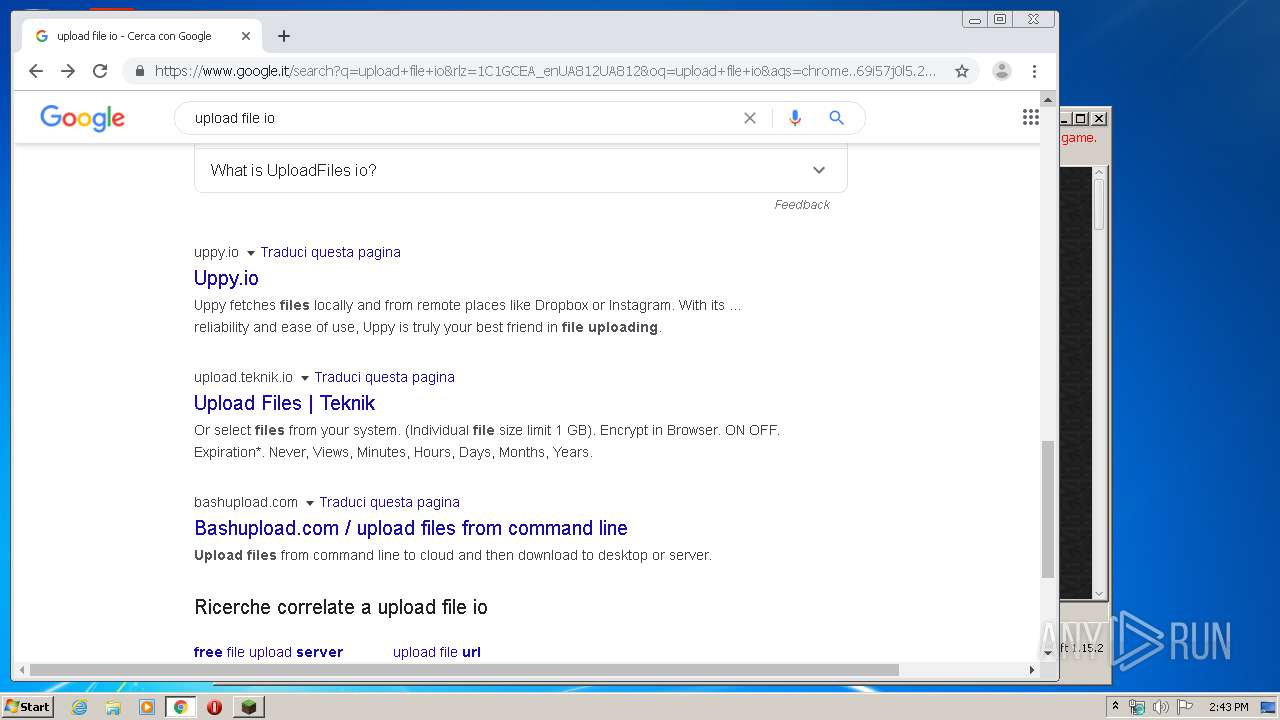Open the network tray icon

(1137, 707)
